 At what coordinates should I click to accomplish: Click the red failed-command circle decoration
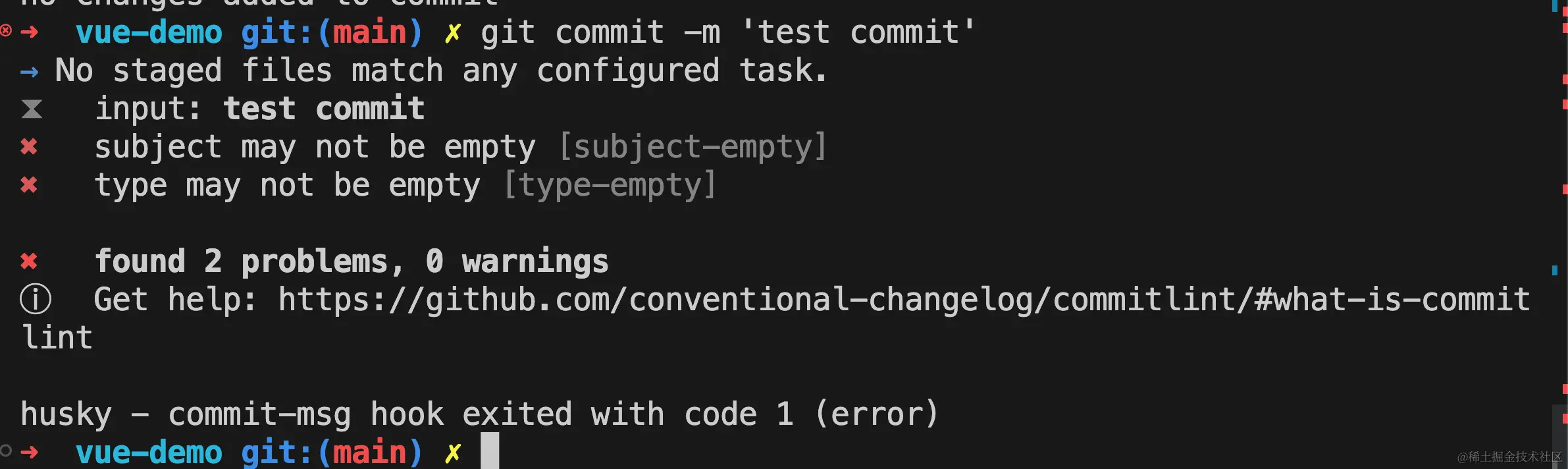click(x=6, y=30)
